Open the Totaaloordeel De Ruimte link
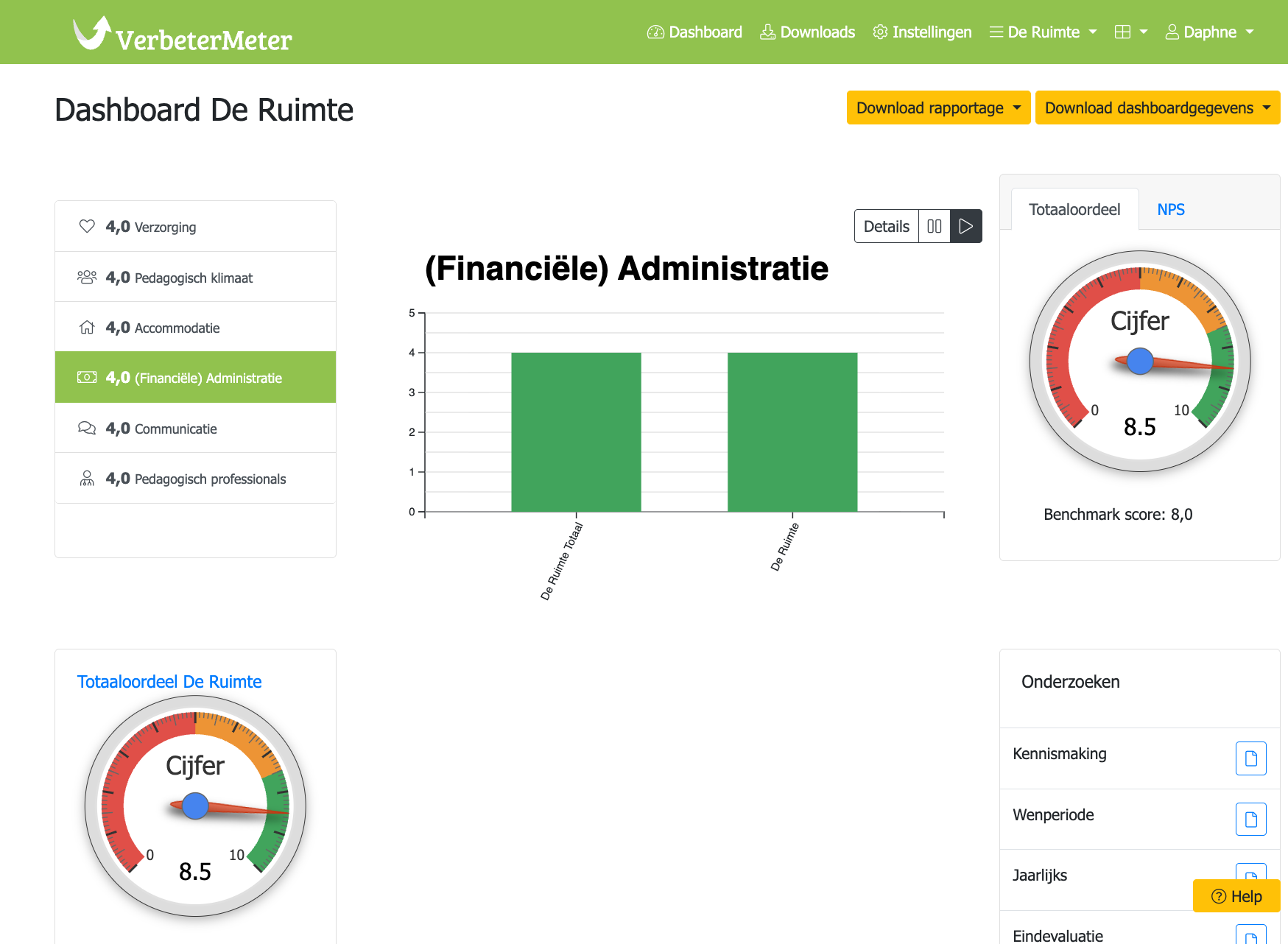The width and height of the screenshot is (1288, 944). tap(169, 682)
